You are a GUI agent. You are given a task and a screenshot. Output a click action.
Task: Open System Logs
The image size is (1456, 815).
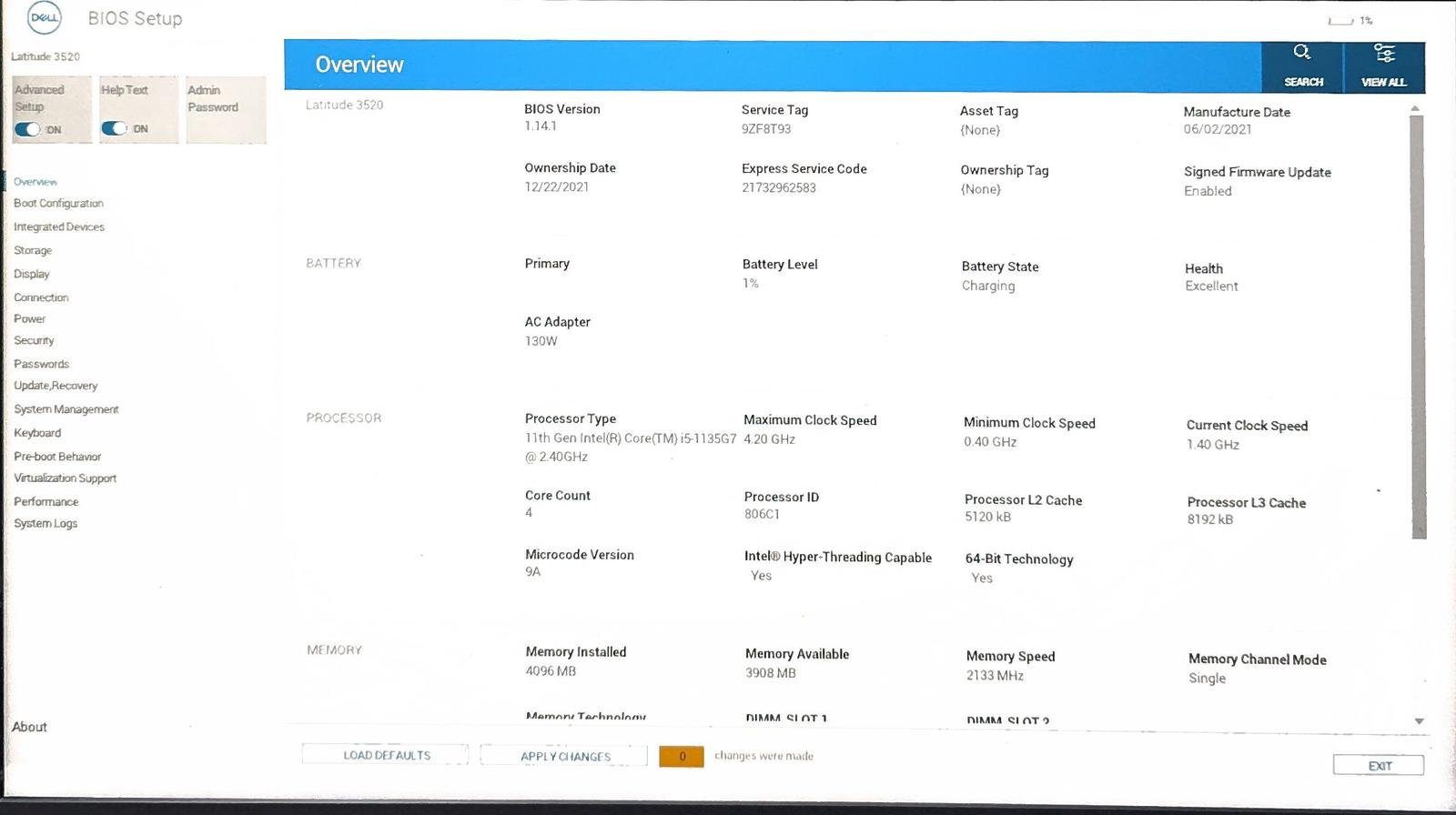coord(45,524)
